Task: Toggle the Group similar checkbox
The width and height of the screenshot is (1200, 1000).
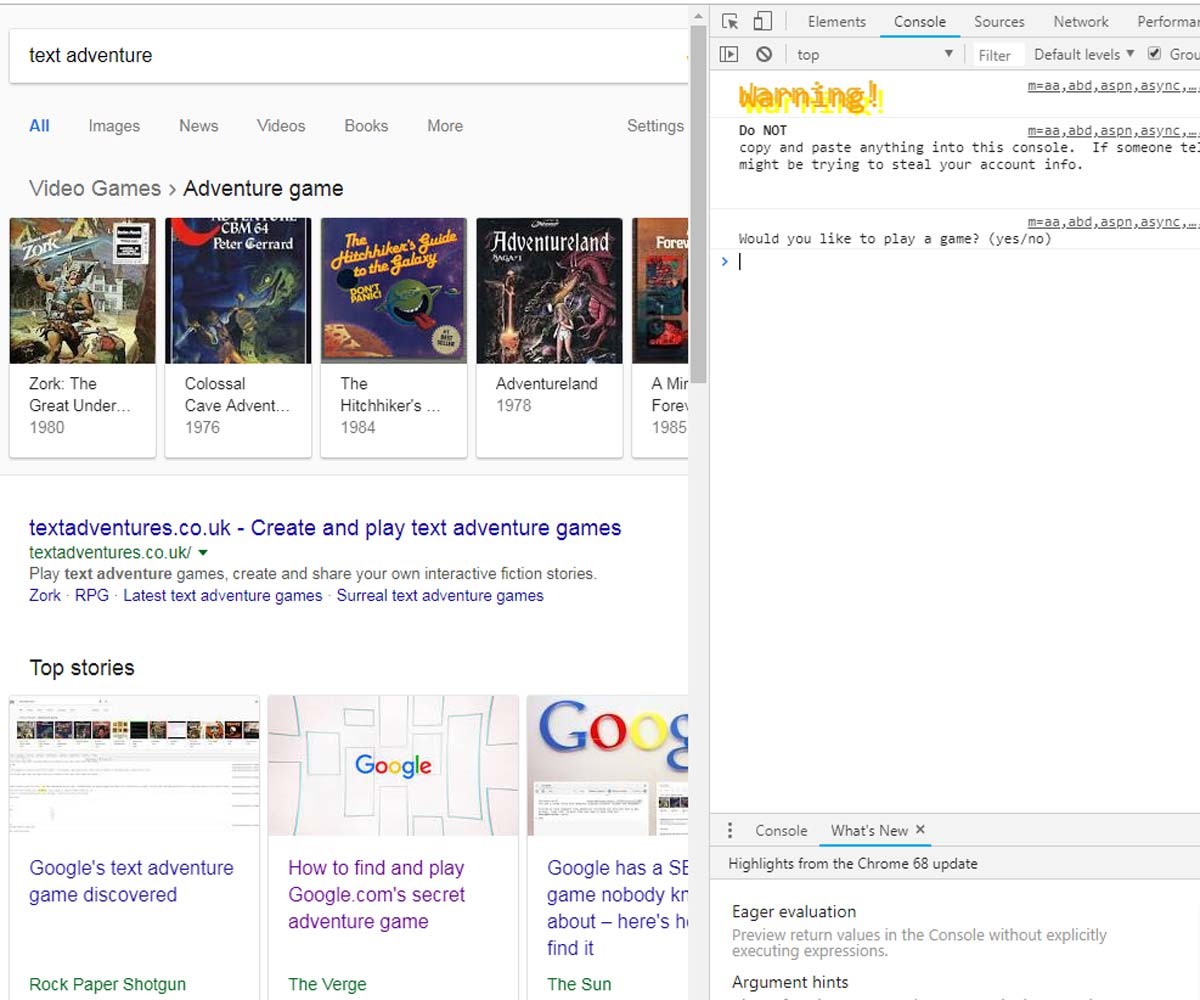Action: [x=1154, y=53]
